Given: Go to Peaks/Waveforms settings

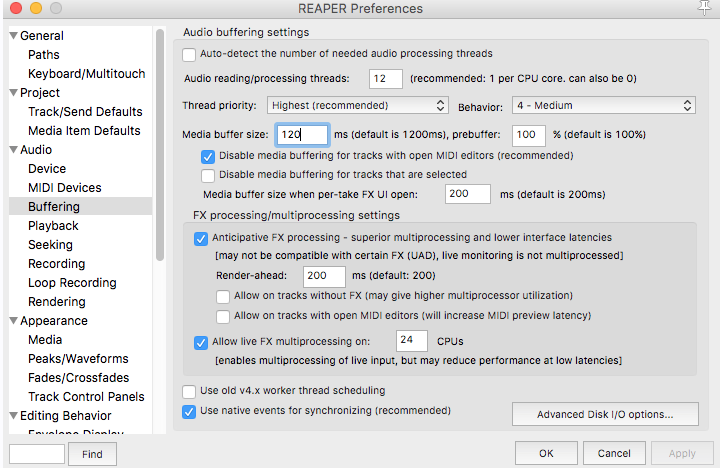Looking at the screenshot, I should (x=78, y=359).
